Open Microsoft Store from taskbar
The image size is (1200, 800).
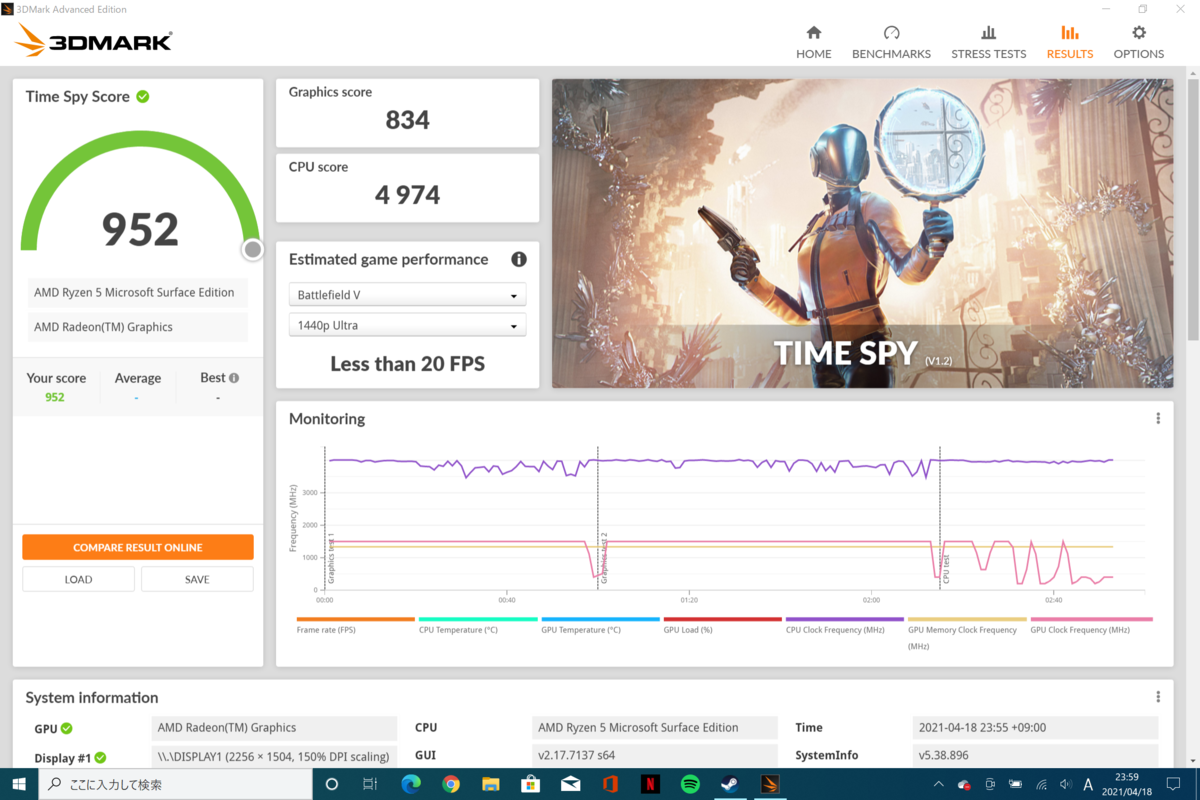point(531,785)
